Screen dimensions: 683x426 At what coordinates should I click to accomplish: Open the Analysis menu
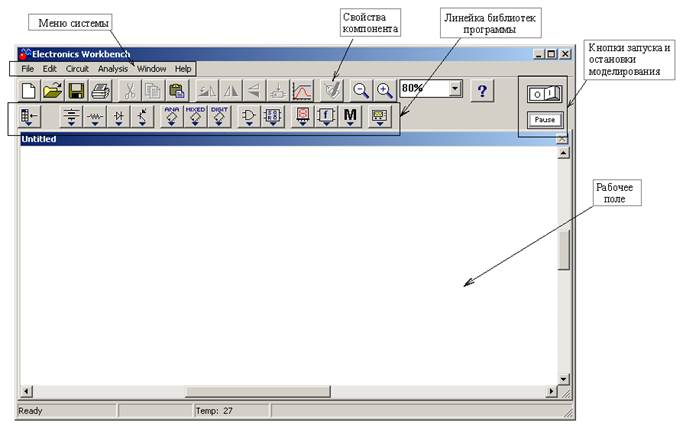coord(113,69)
